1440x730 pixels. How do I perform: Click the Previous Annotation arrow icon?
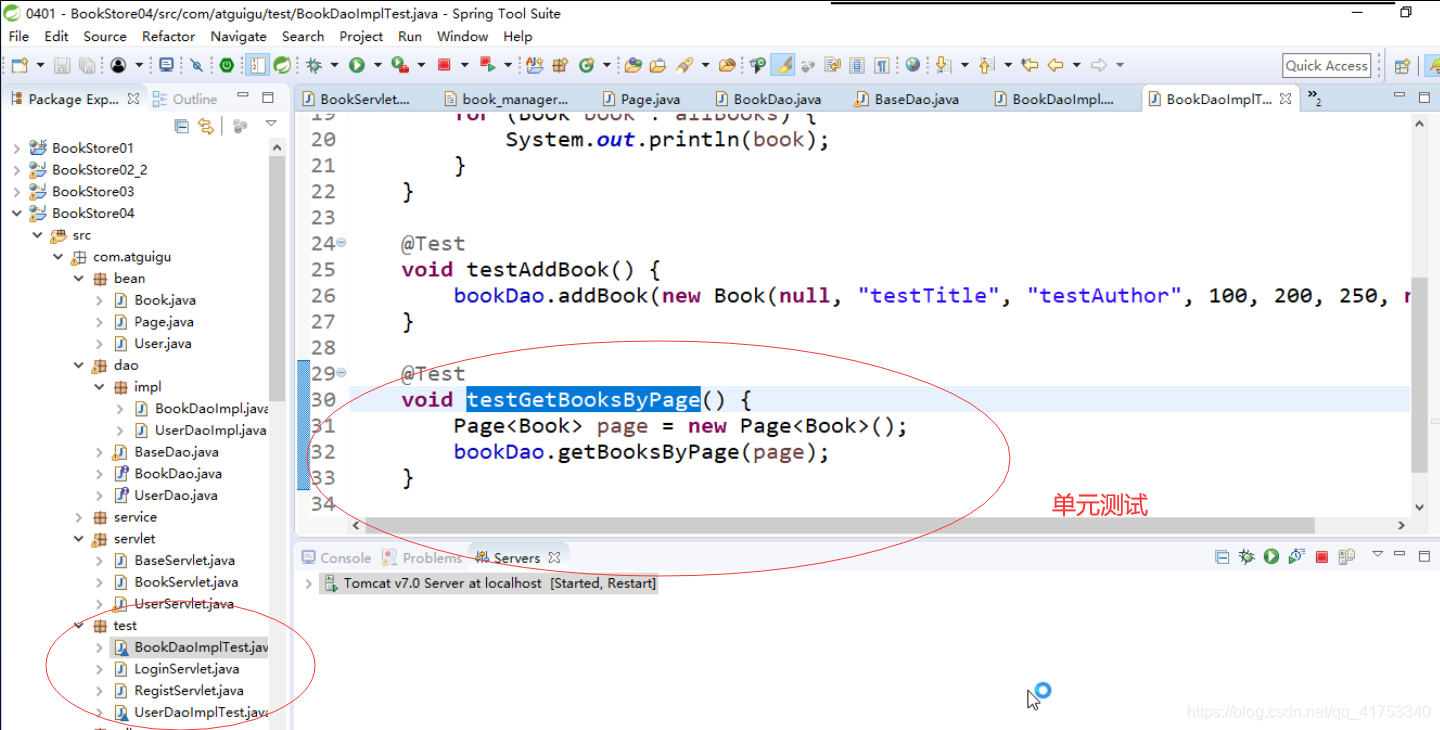[x=986, y=65]
